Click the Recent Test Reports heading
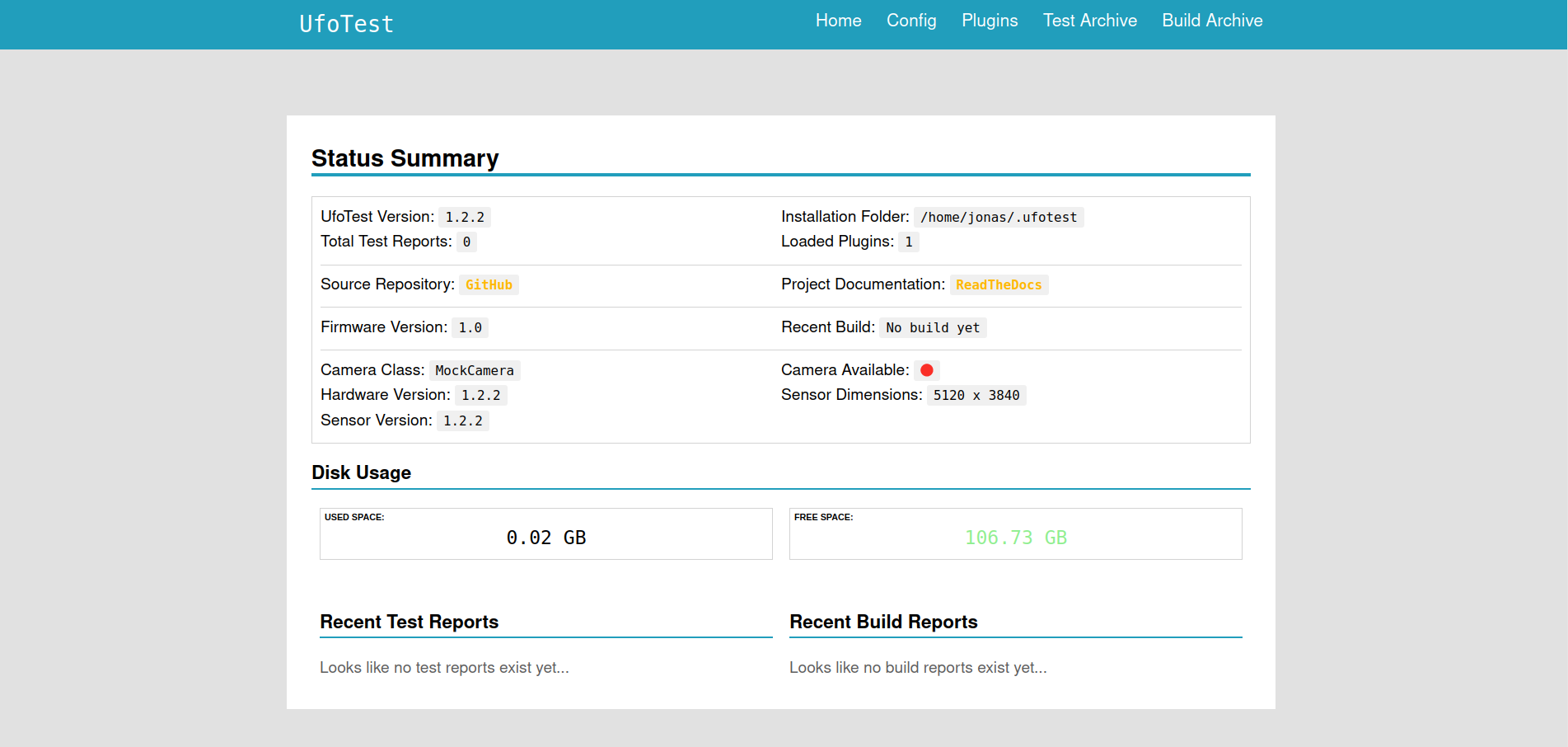The image size is (1568, 747). 409,622
